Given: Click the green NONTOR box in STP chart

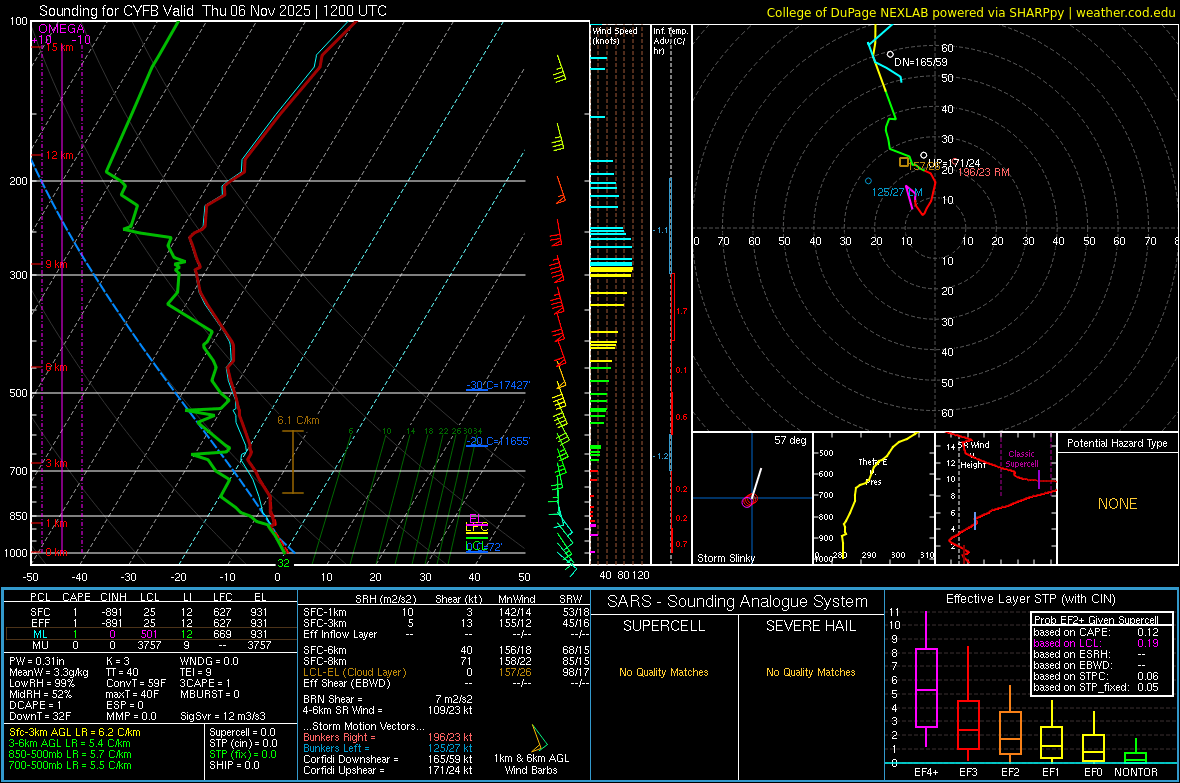Looking at the screenshot, I should (x=1136, y=757).
